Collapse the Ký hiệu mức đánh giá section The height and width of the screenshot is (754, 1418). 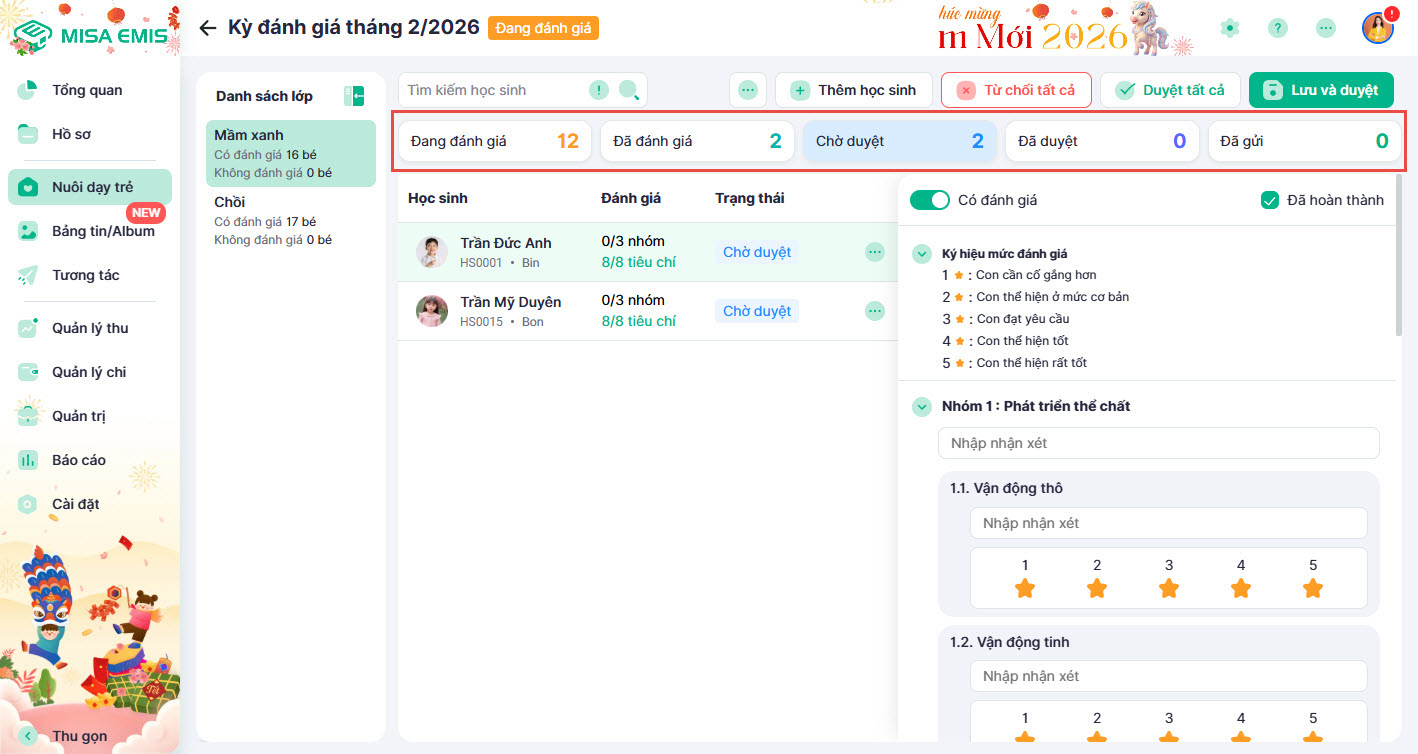[x=921, y=254]
